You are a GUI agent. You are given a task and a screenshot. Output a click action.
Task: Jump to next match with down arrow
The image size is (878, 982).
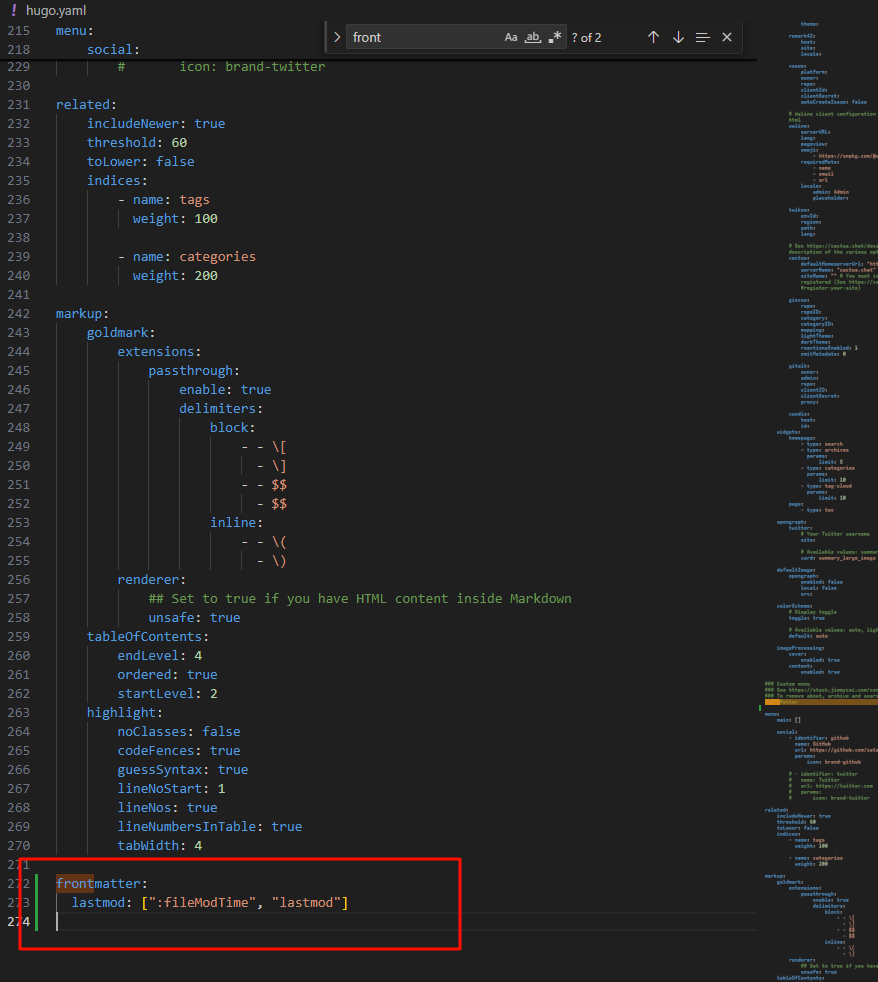coord(678,37)
